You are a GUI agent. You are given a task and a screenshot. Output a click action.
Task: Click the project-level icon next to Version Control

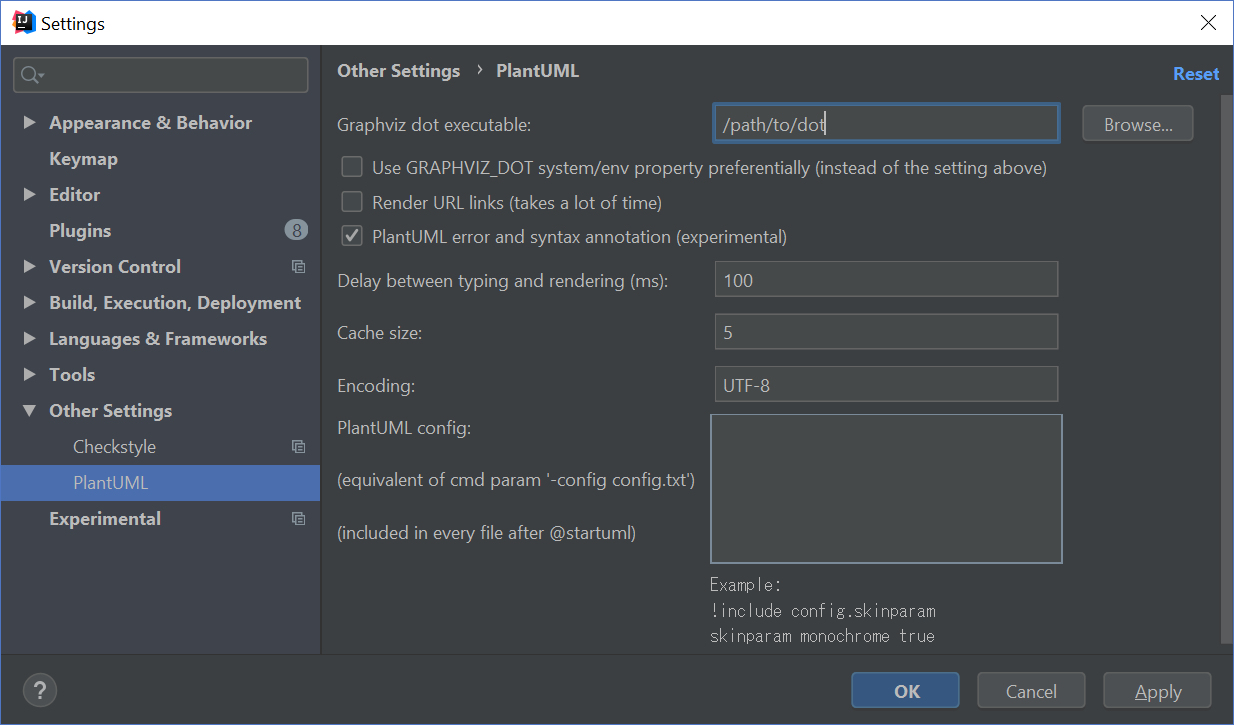[x=298, y=267]
